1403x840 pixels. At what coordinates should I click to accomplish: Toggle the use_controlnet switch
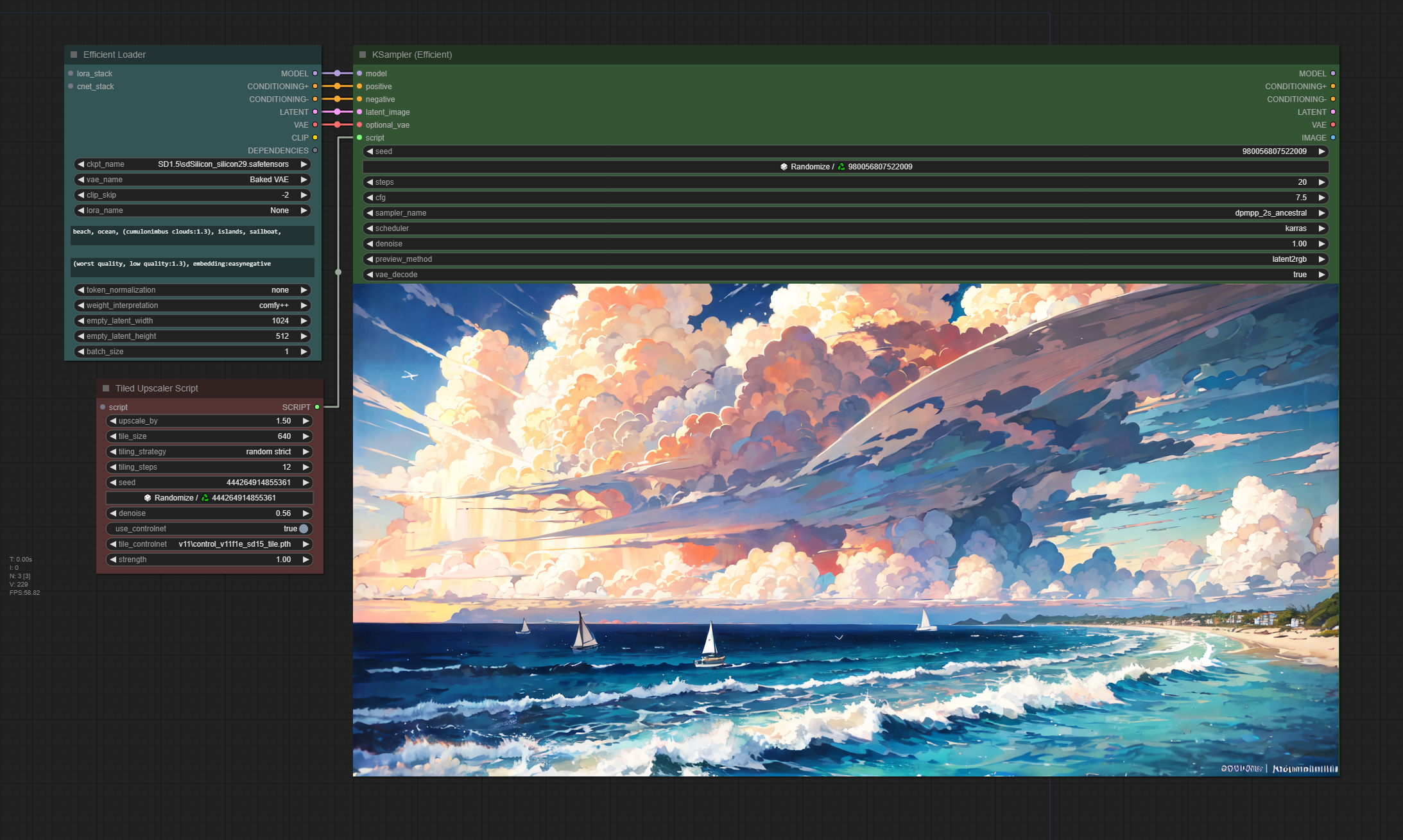click(x=304, y=529)
